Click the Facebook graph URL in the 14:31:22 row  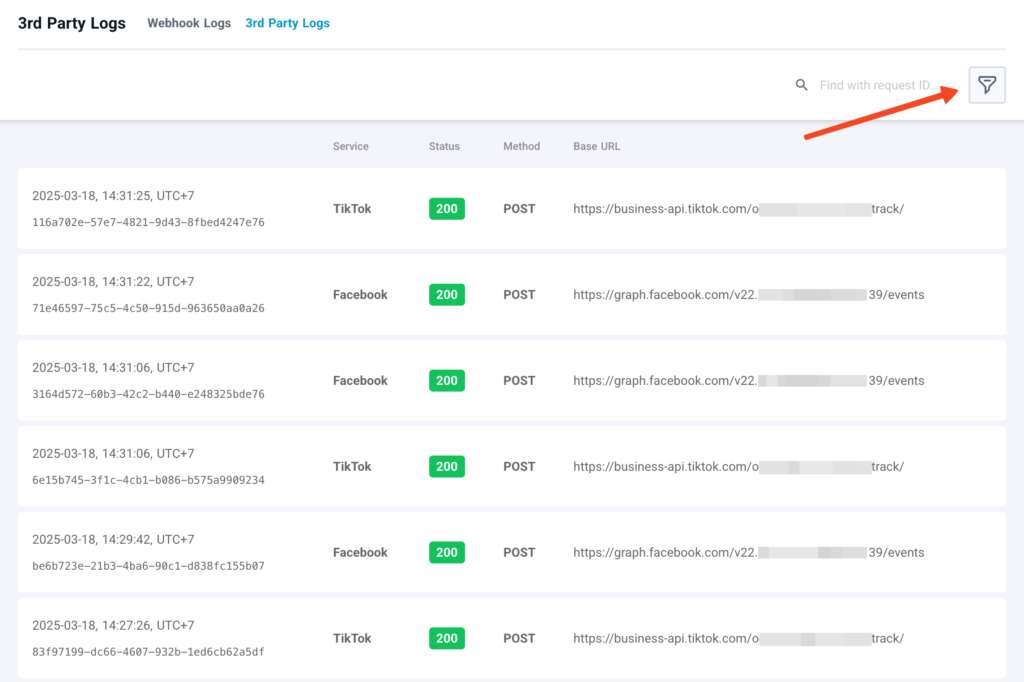[748, 295]
